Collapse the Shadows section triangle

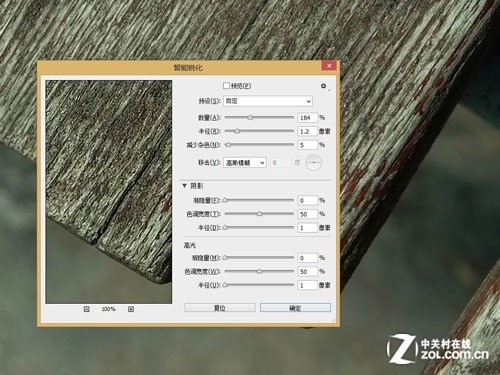[x=184, y=186]
